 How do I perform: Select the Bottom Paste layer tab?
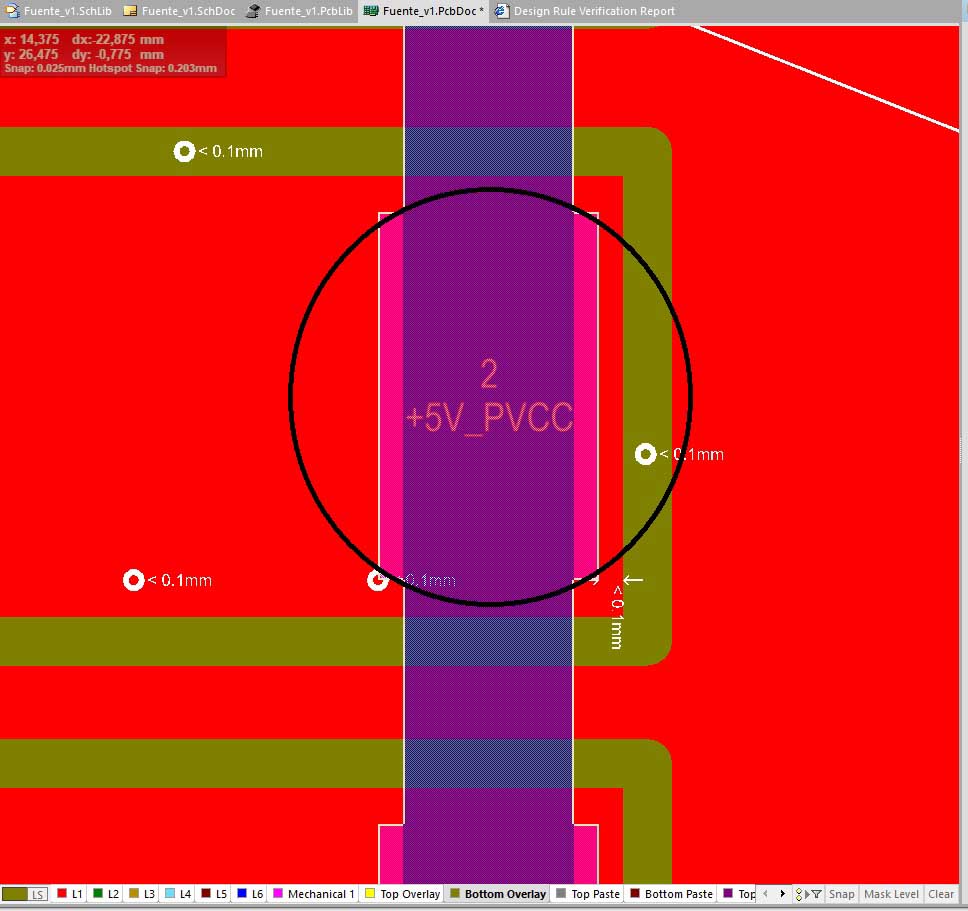[671, 894]
